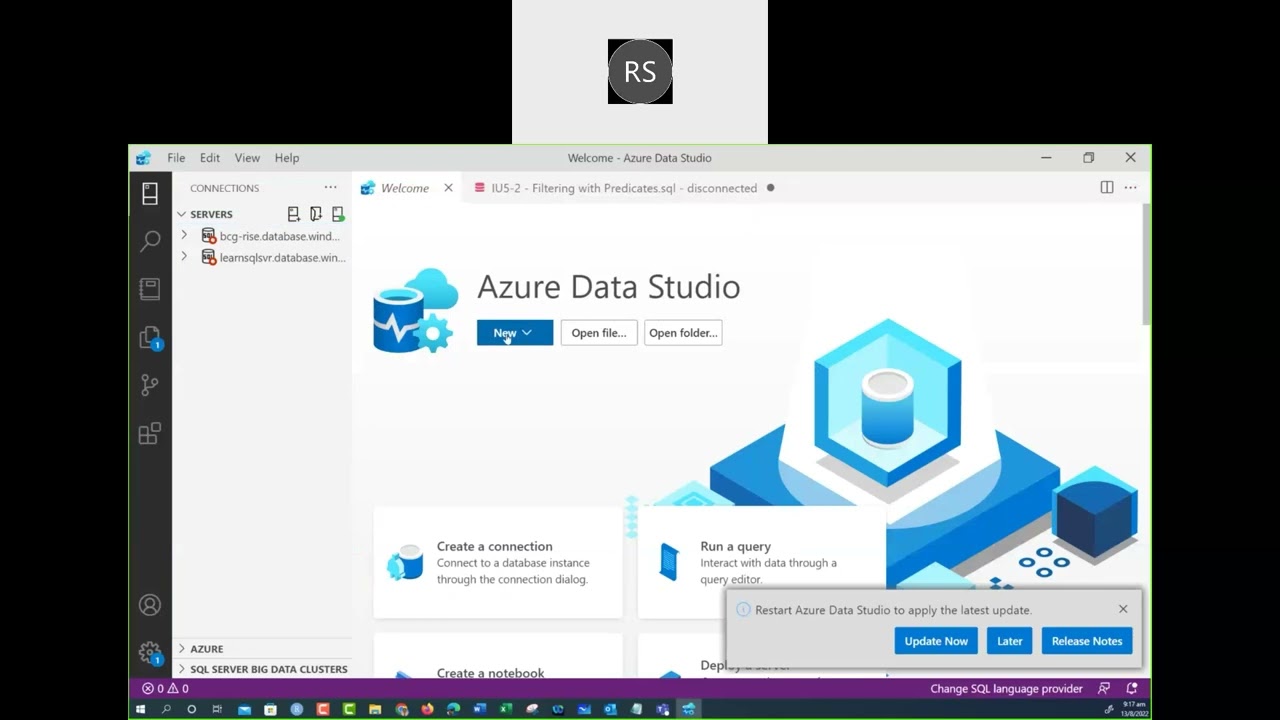Click the Show Active Connections icon
This screenshot has width=1280, height=720.
(338, 214)
